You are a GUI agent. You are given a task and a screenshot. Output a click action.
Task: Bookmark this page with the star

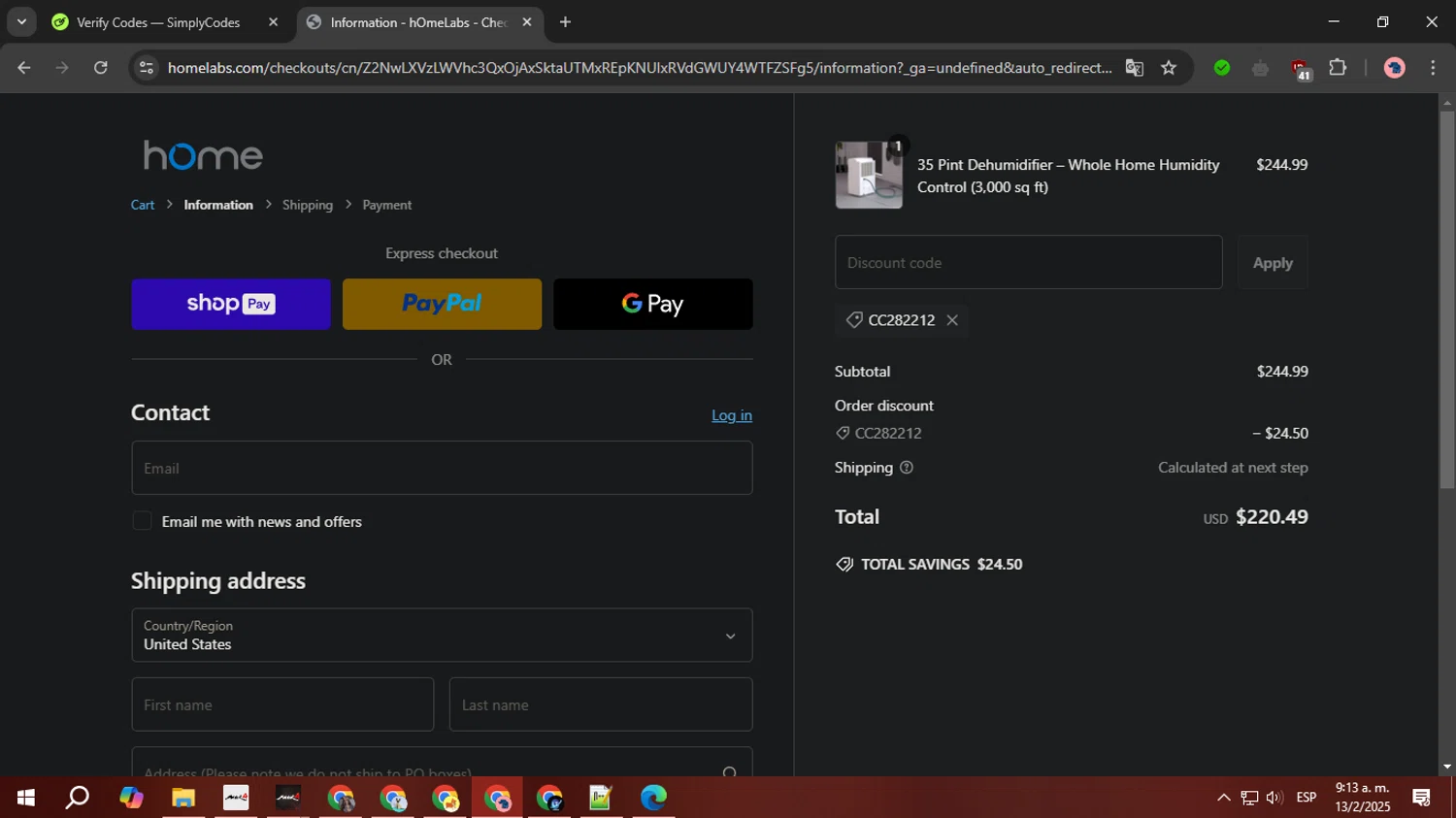(x=1169, y=68)
